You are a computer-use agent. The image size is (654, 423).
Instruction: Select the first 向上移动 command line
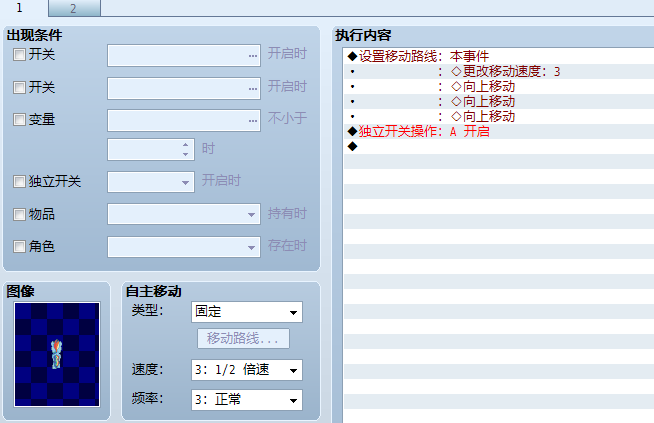tap(499, 86)
